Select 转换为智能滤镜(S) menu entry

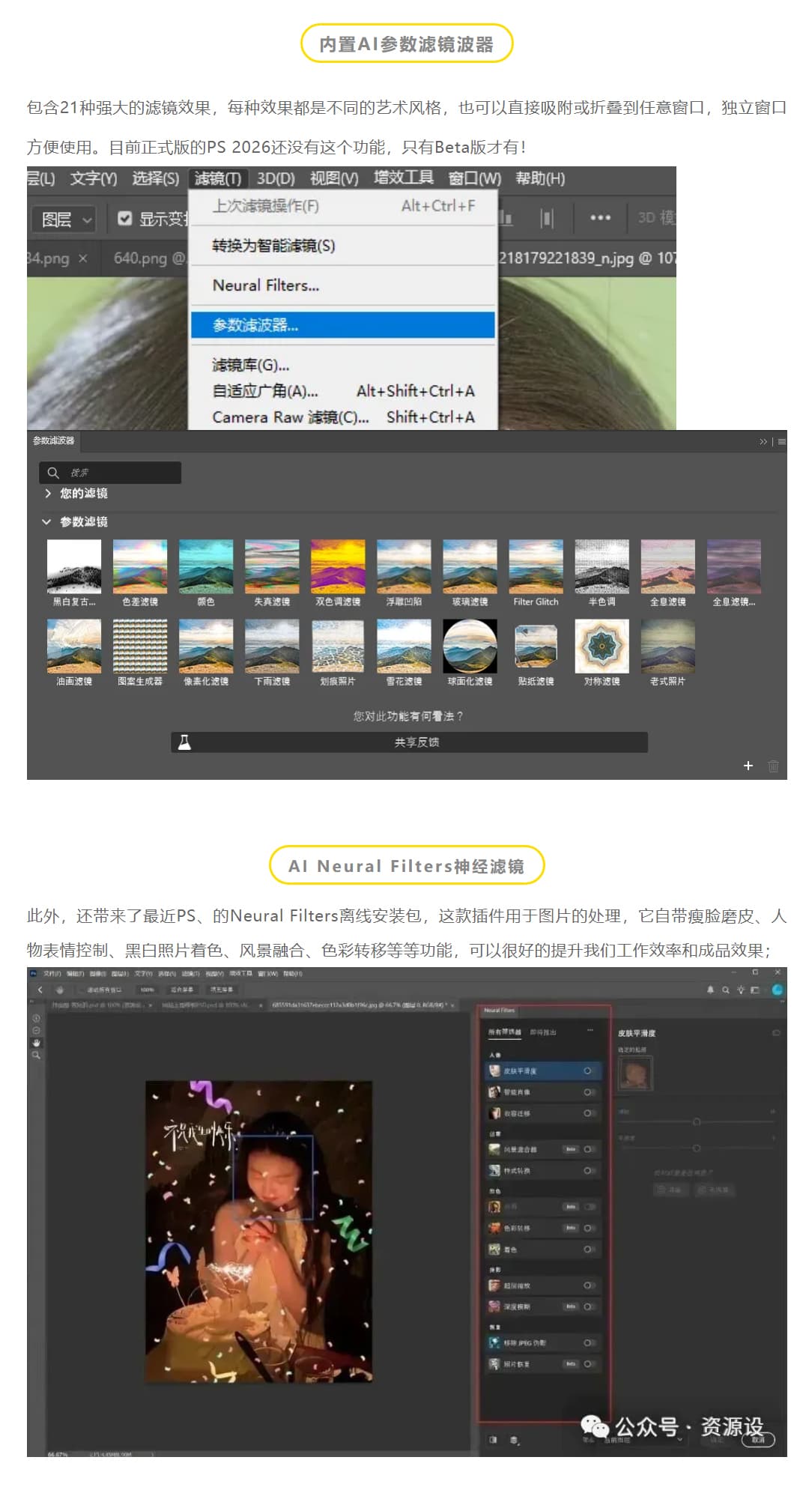[x=343, y=246]
